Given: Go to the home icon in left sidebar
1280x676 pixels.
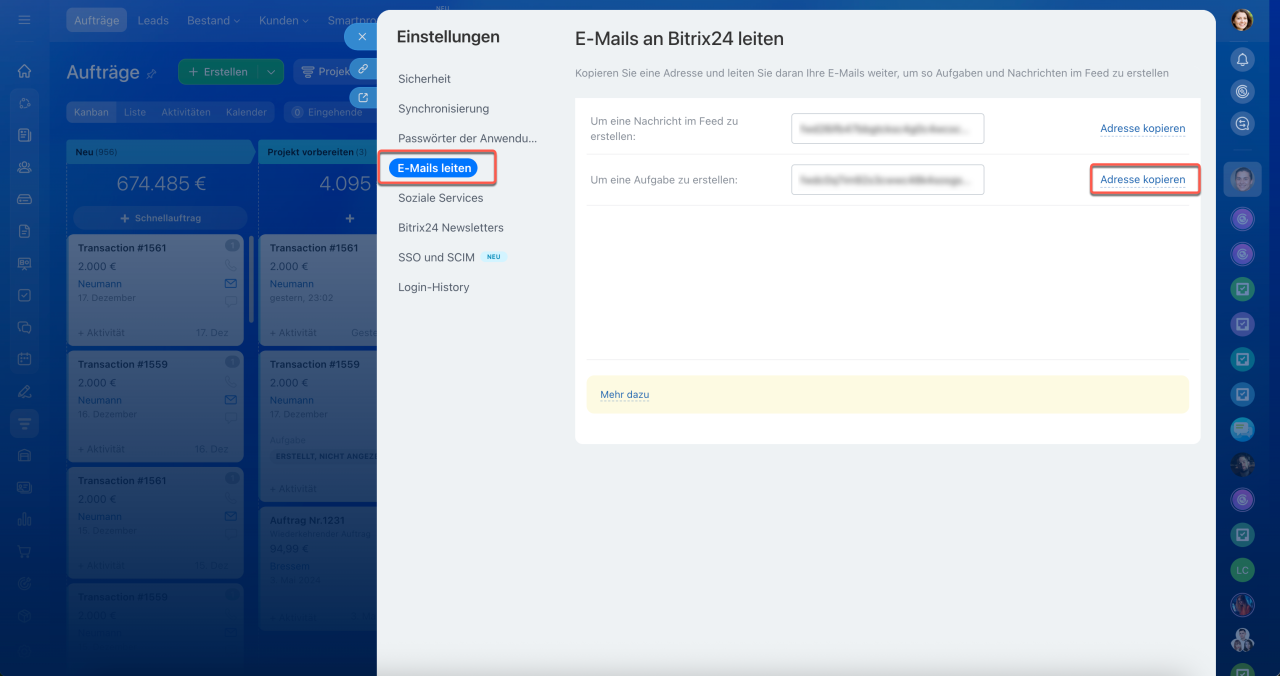Looking at the screenshot, I should click(x=25, y=71).
